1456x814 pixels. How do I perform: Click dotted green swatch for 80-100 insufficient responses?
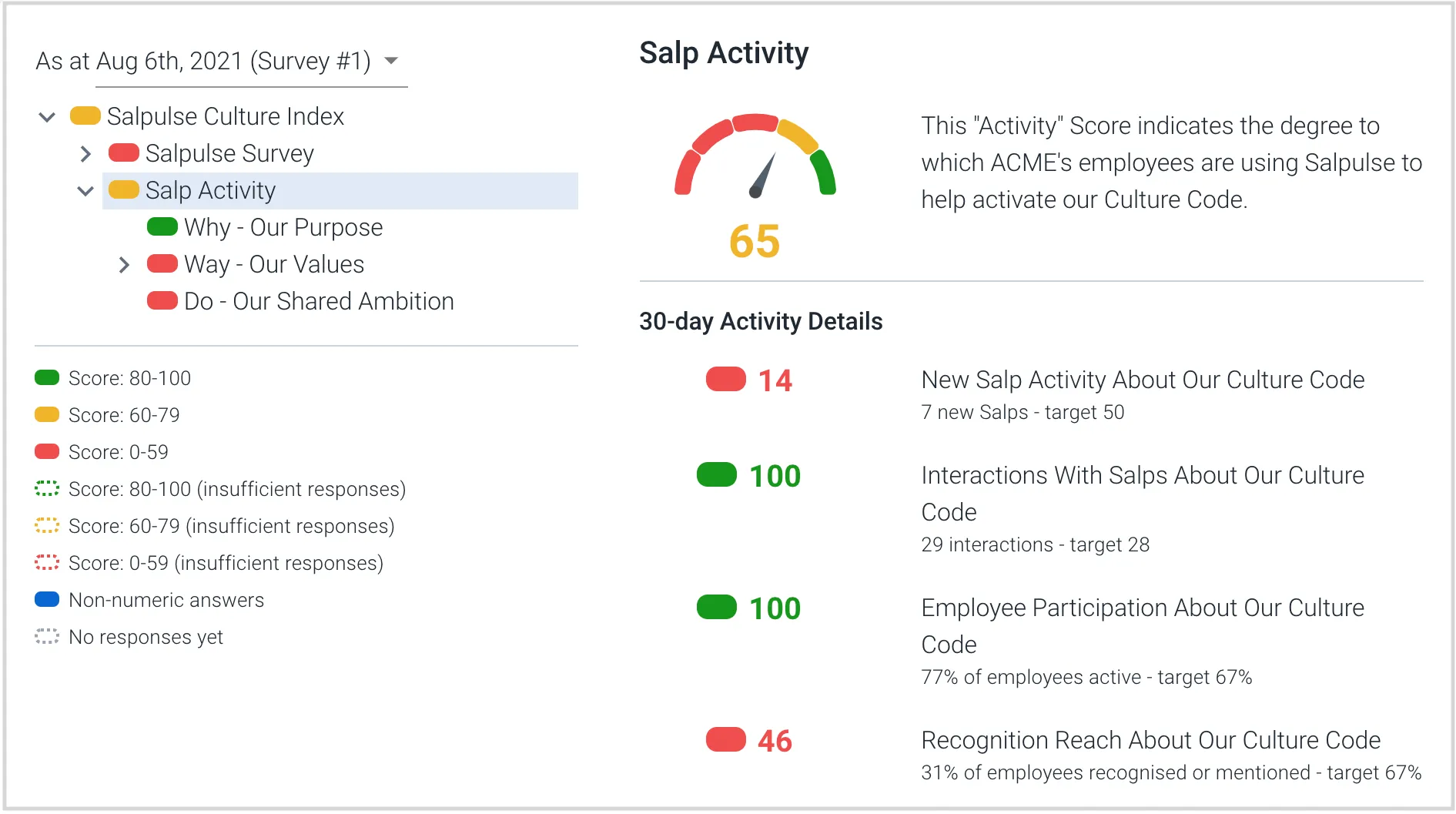click(47, 488)
